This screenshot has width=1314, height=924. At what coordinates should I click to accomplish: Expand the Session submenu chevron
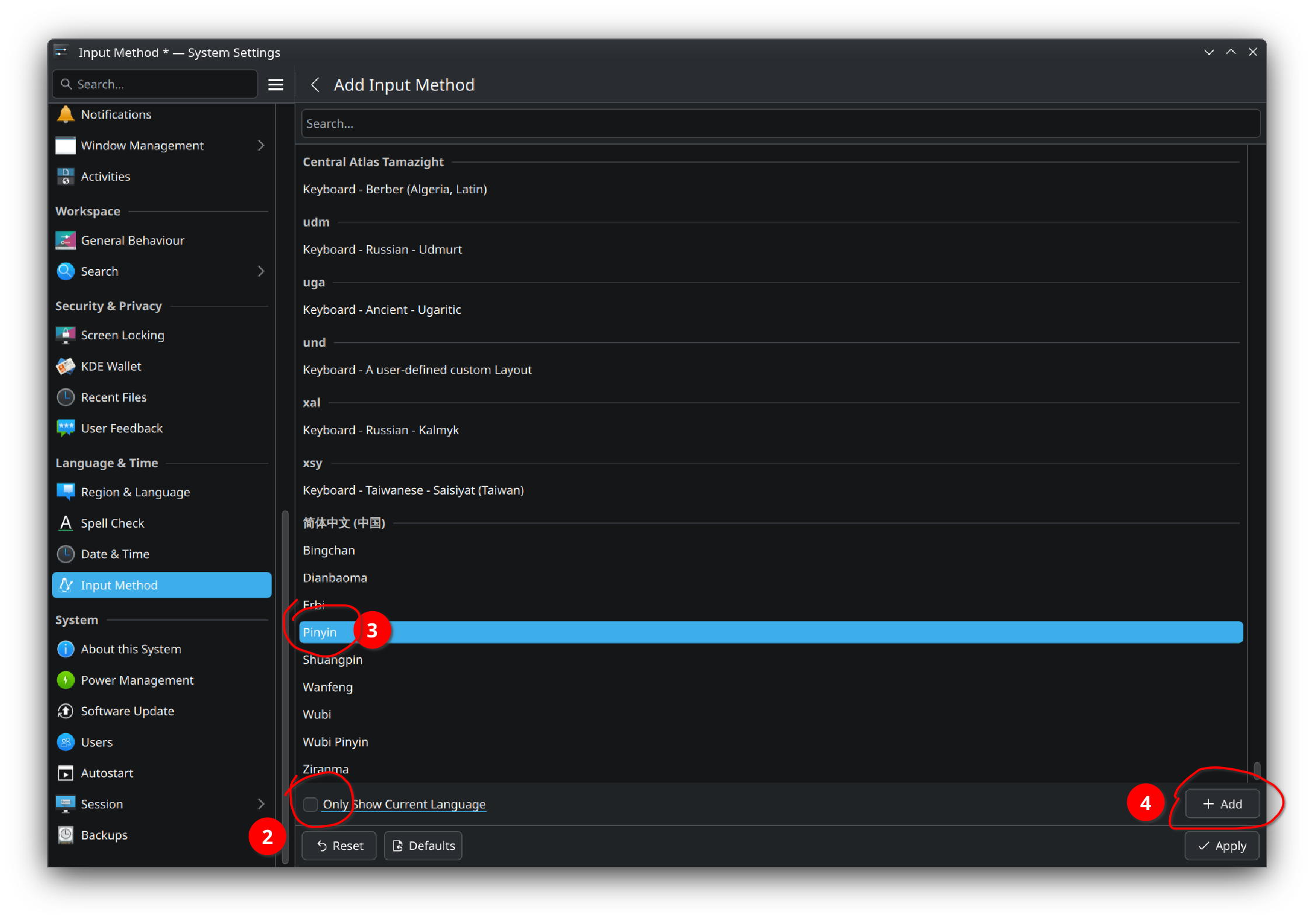coord(261,804)
